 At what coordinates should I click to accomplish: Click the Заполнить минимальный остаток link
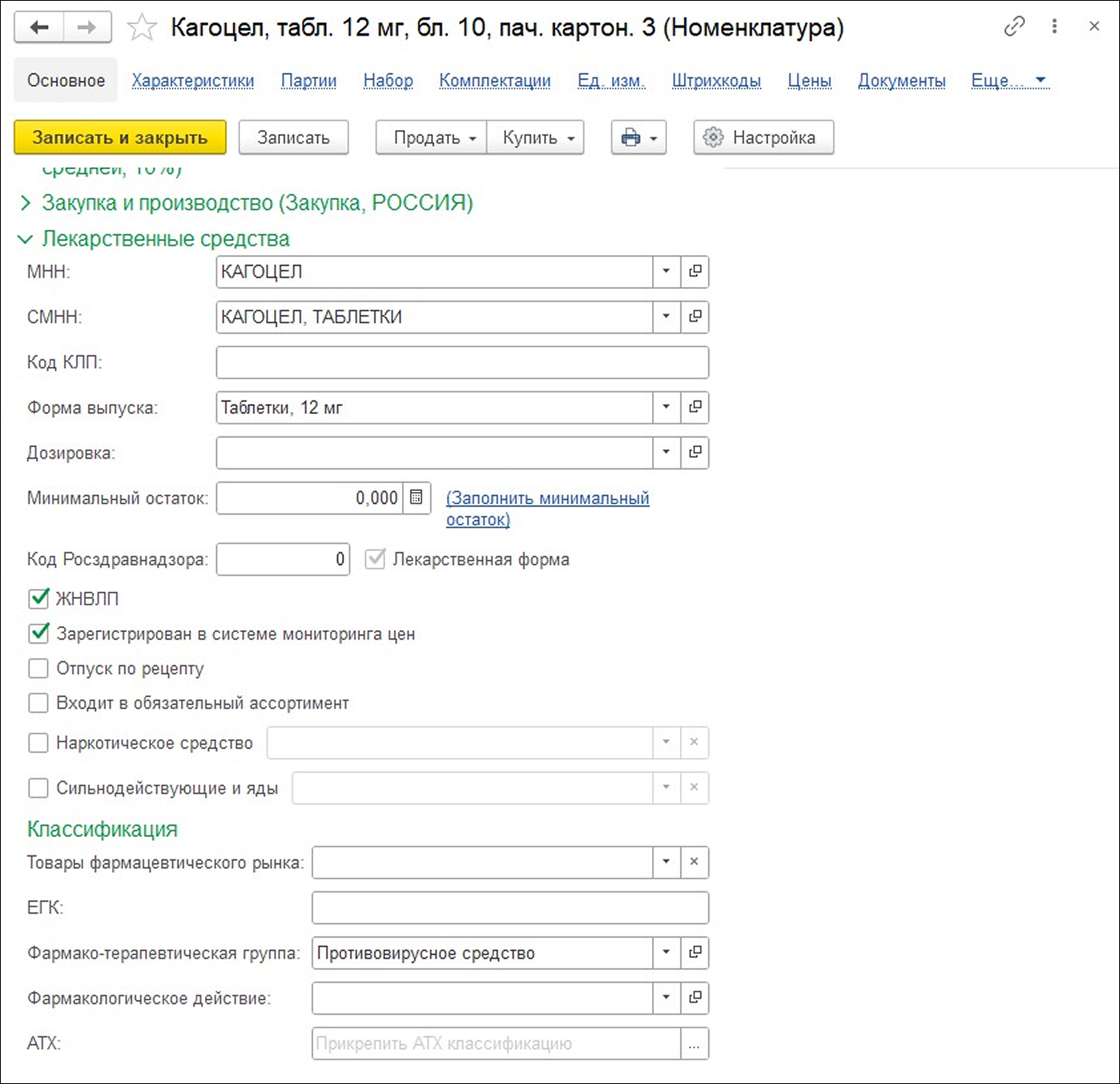tap(547, 498)
